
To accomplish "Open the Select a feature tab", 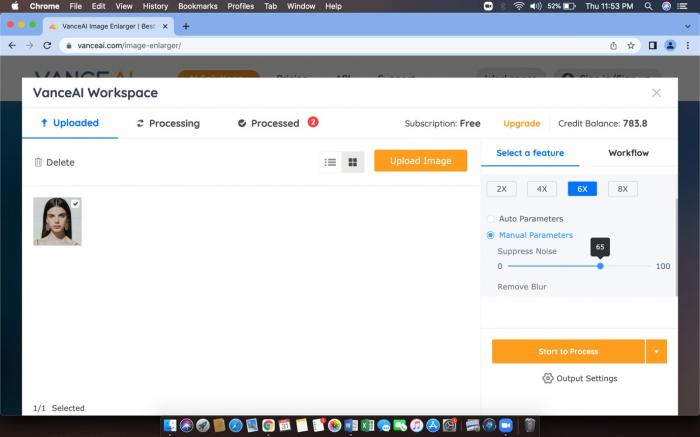I will (530, 153).
